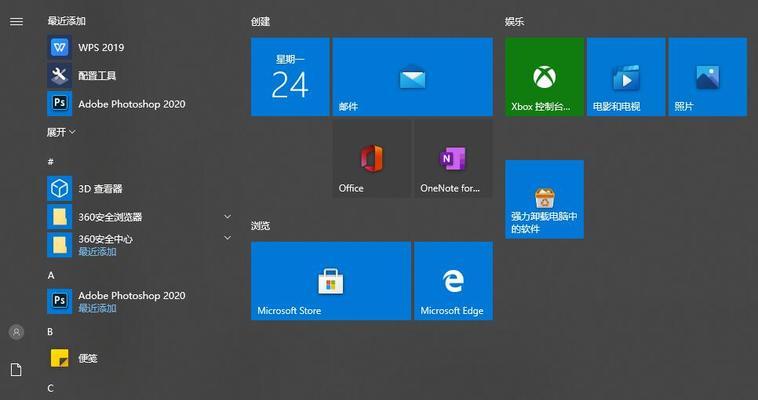Open the 邮件 mail tile
This screenshot has height=400, width=758.
[x=413, y=77]
